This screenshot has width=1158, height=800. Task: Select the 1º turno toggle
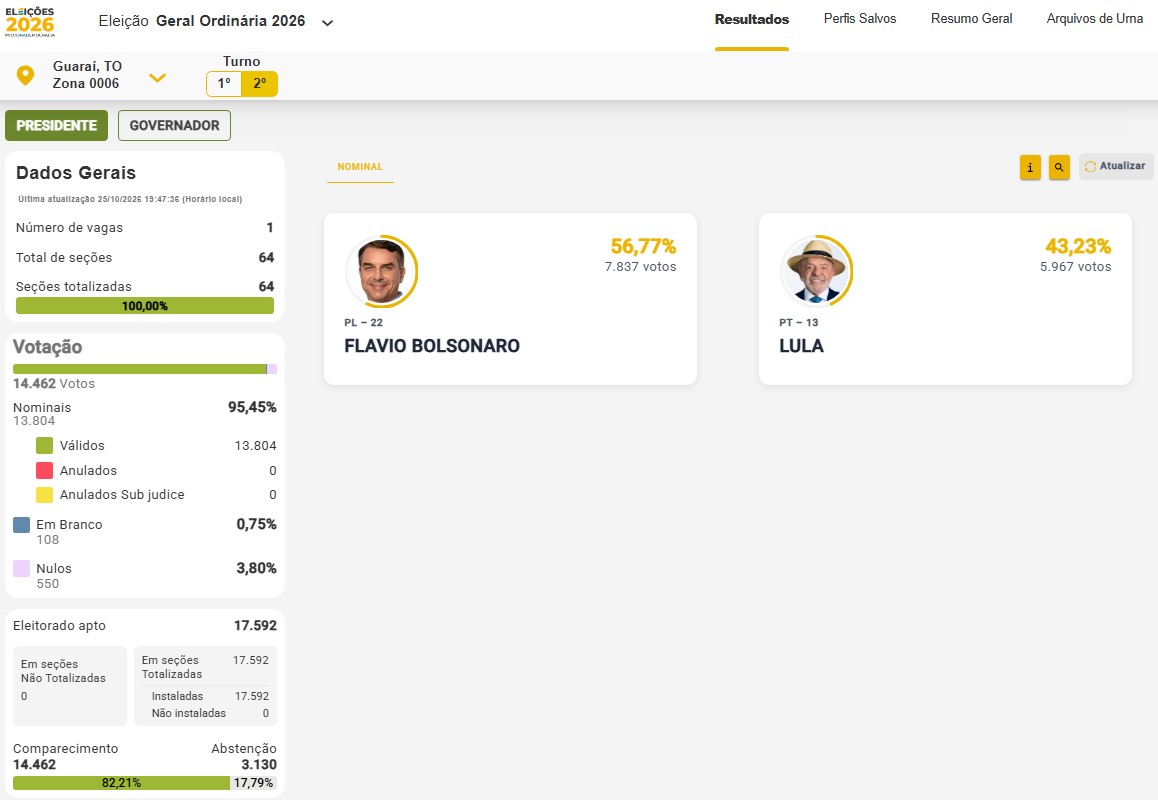tap(224, 83)
